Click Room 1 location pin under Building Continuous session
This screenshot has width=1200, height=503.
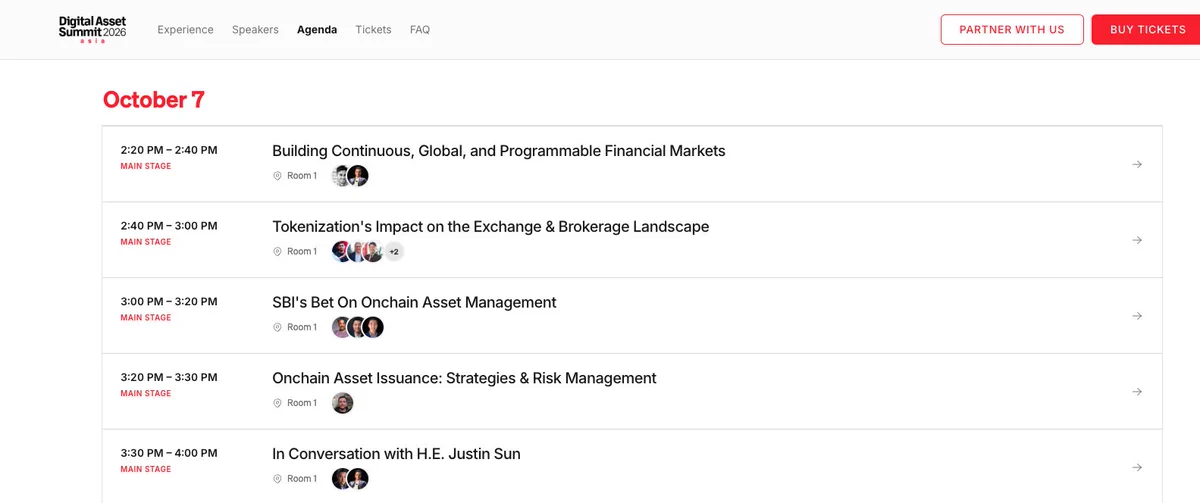coord(278,176)
